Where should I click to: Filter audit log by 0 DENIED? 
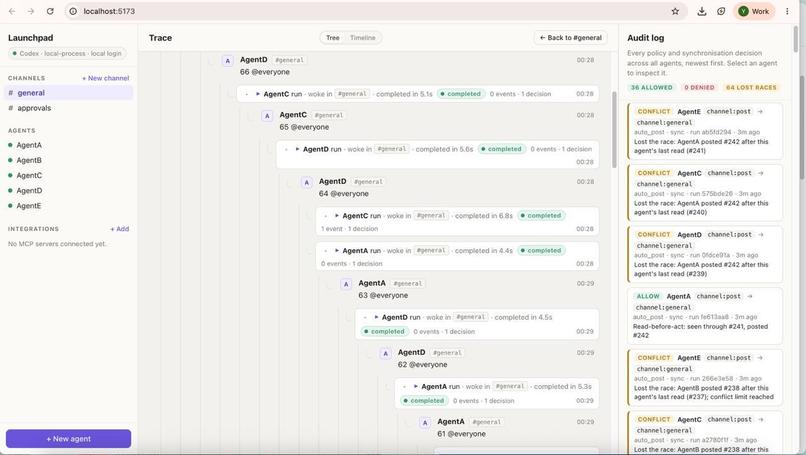coord(699,87)
